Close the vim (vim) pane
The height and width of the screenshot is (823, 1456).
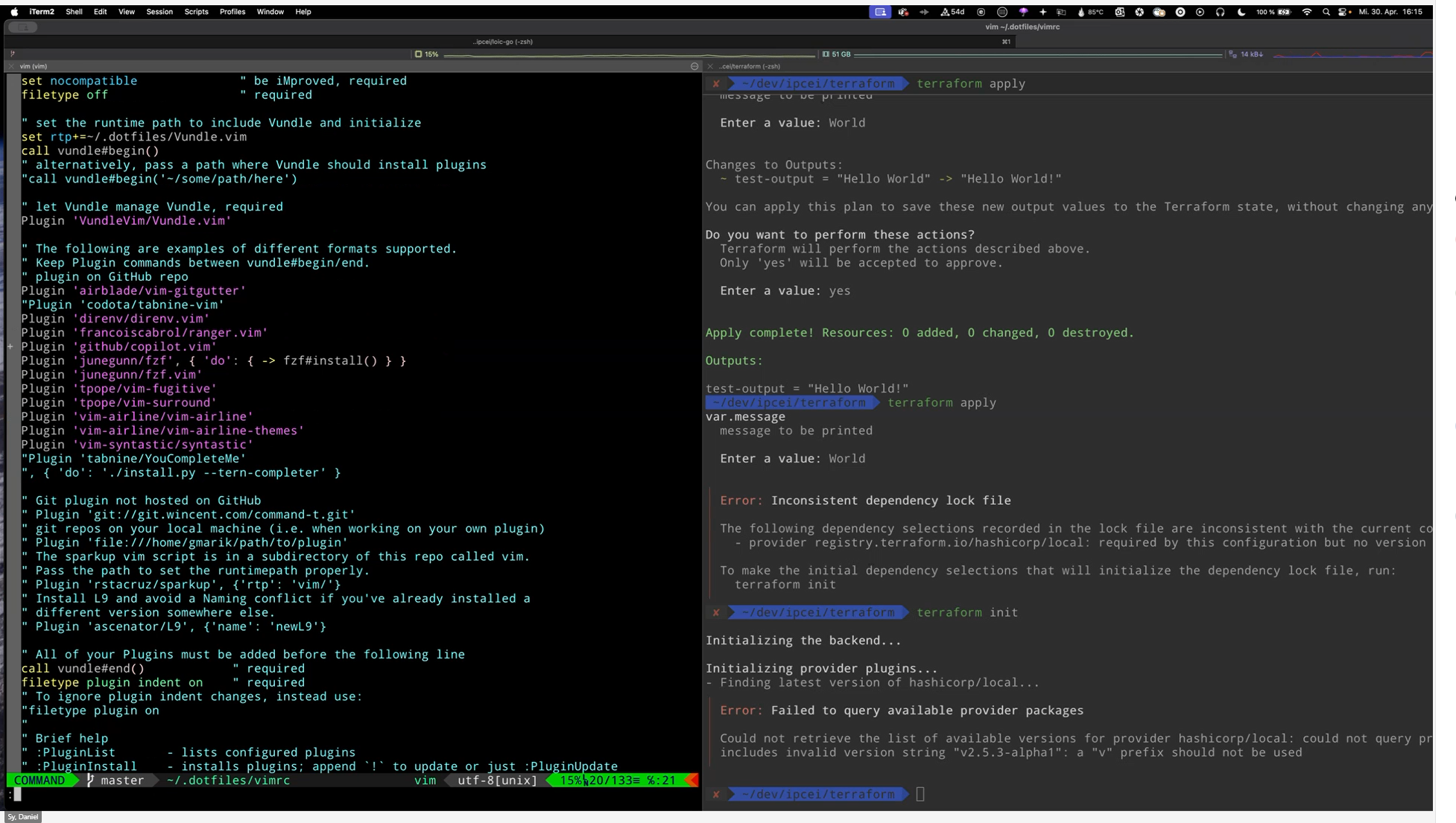11,66
